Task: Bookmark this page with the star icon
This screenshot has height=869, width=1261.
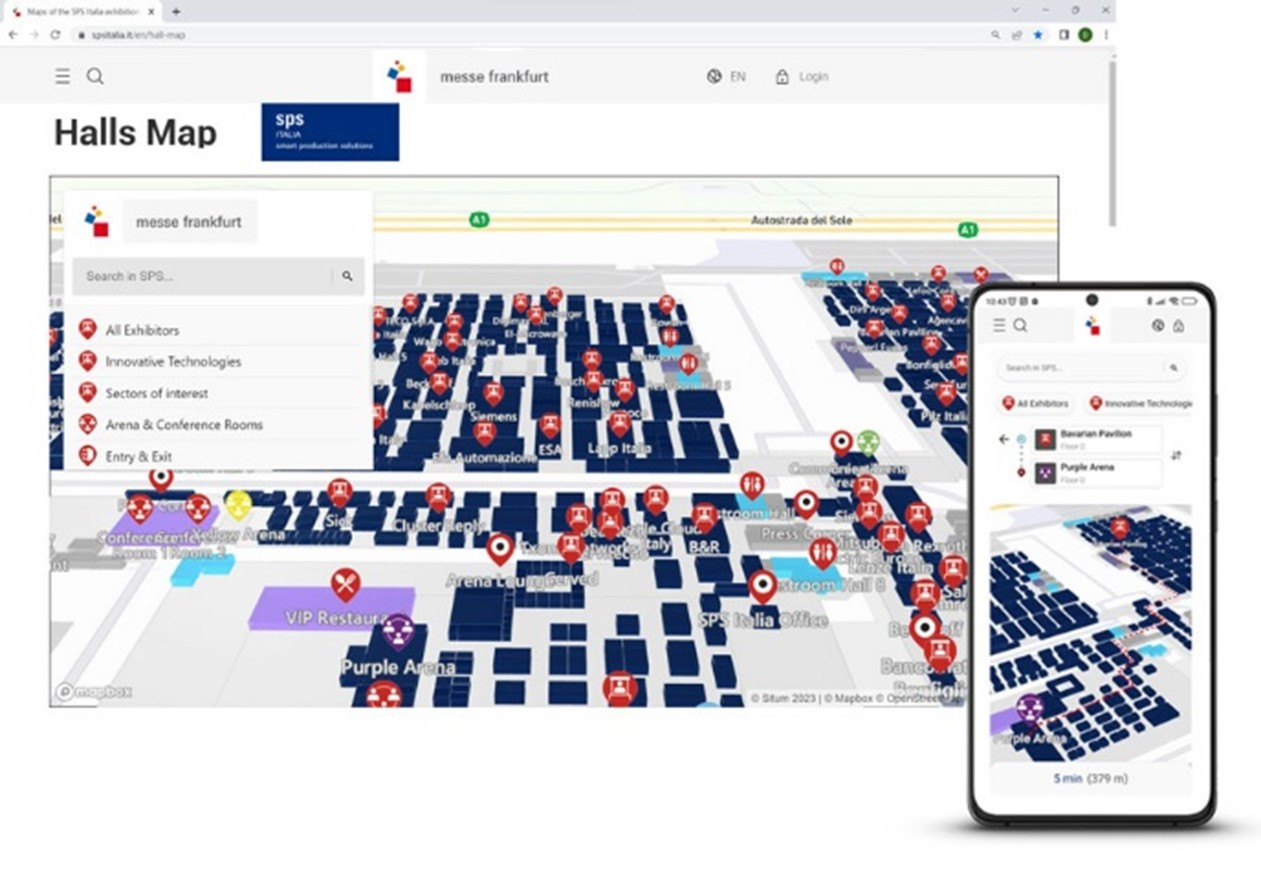Action: 1038,34
